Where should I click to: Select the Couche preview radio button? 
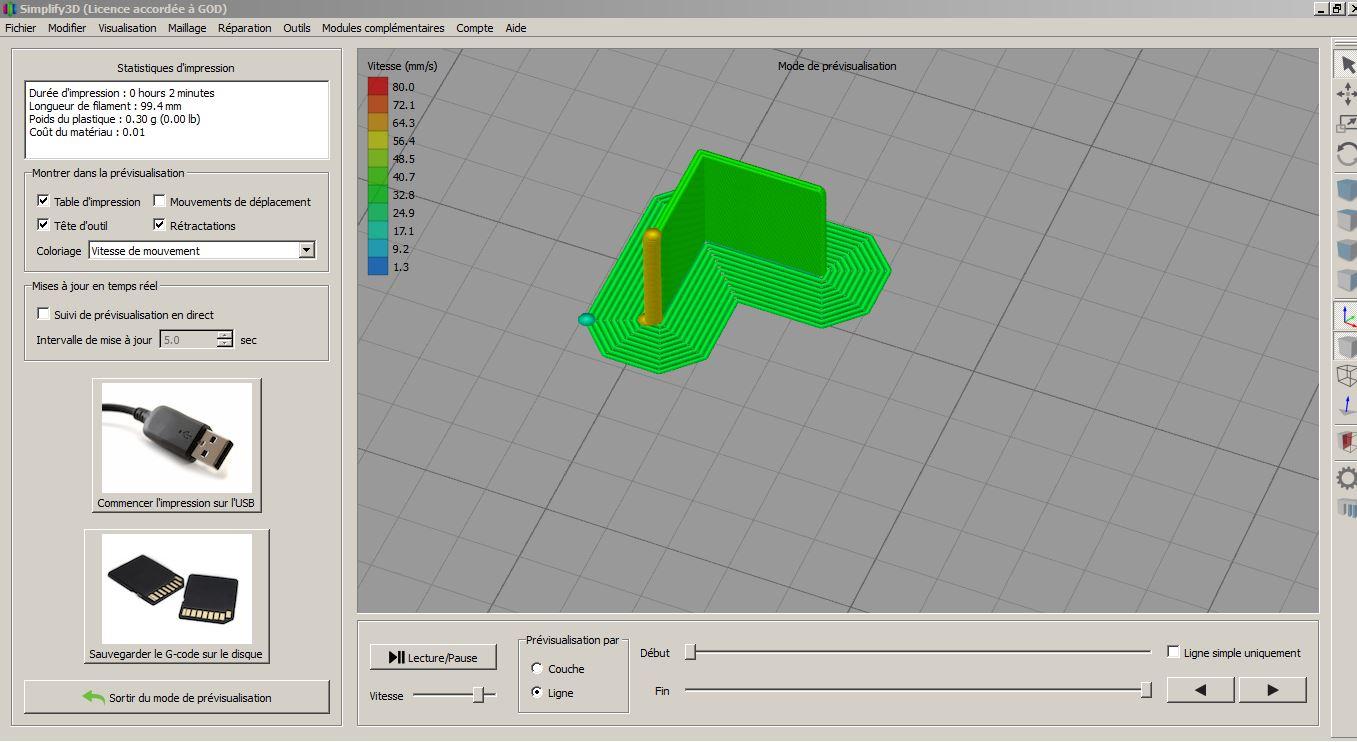537,669
